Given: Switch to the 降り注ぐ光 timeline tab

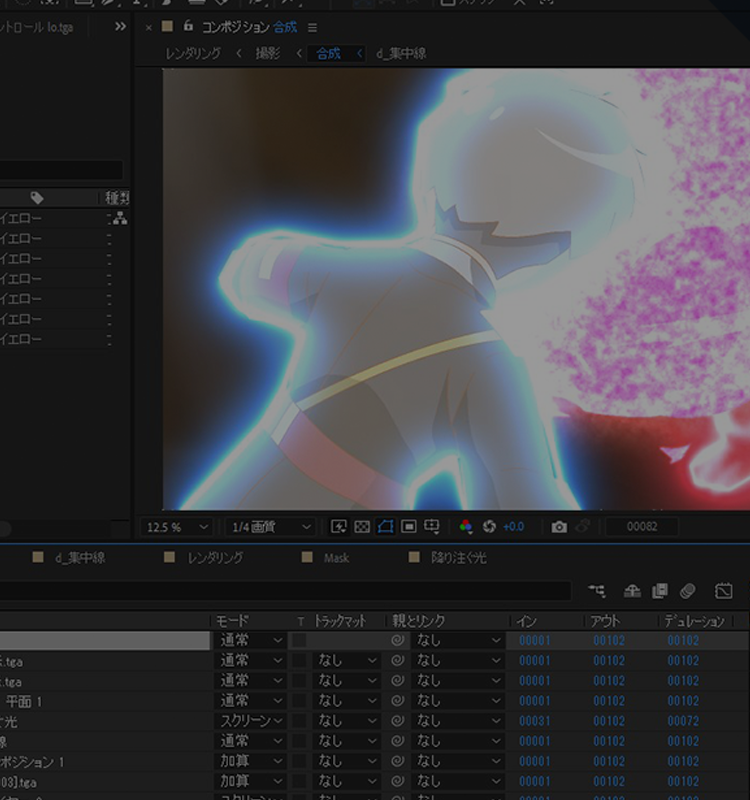Looking at the screenshot, I should click(459, 558).
